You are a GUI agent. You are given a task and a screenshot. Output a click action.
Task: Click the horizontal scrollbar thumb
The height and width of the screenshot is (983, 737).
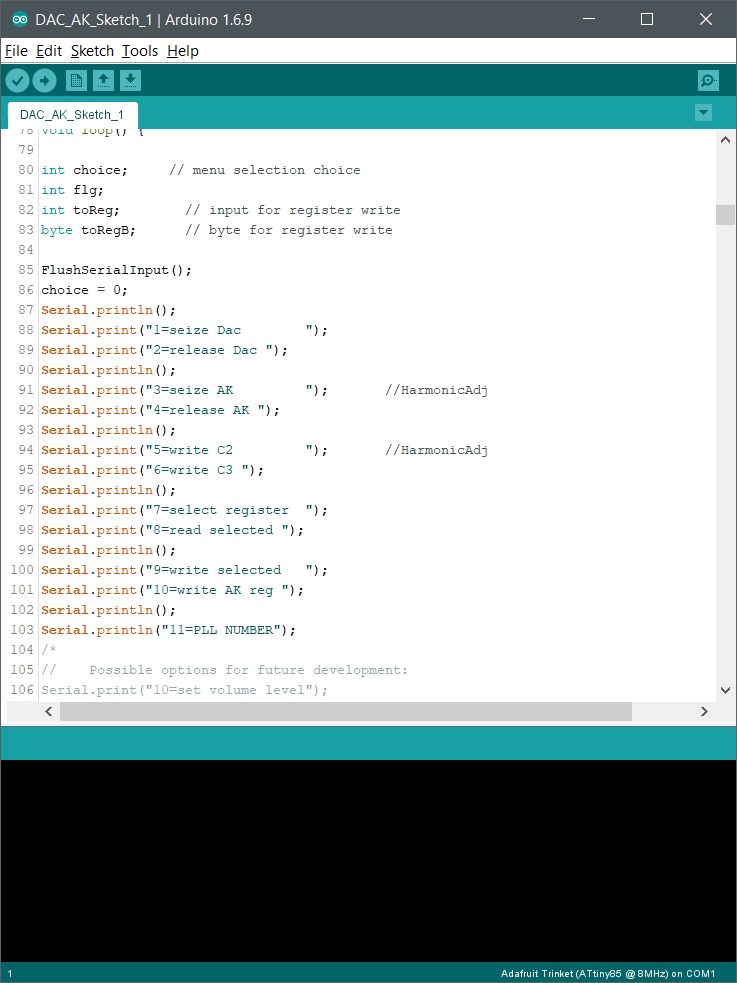[346, 712]
